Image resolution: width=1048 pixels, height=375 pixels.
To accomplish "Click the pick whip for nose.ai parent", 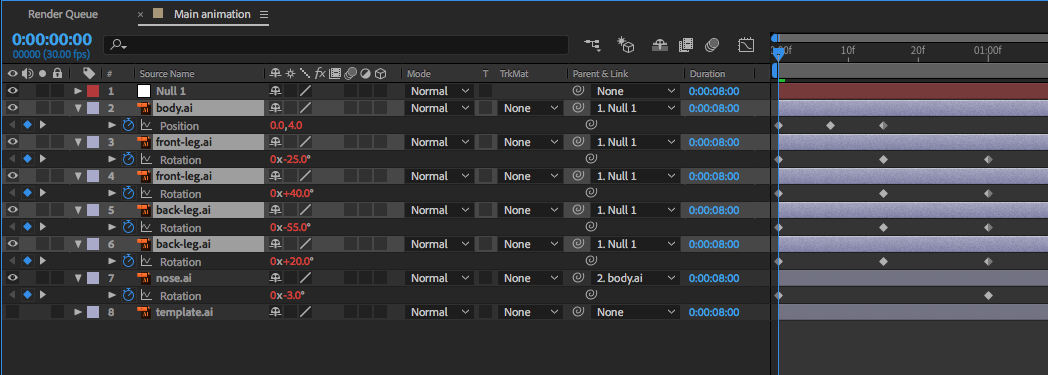I will [x=578, y=278].
